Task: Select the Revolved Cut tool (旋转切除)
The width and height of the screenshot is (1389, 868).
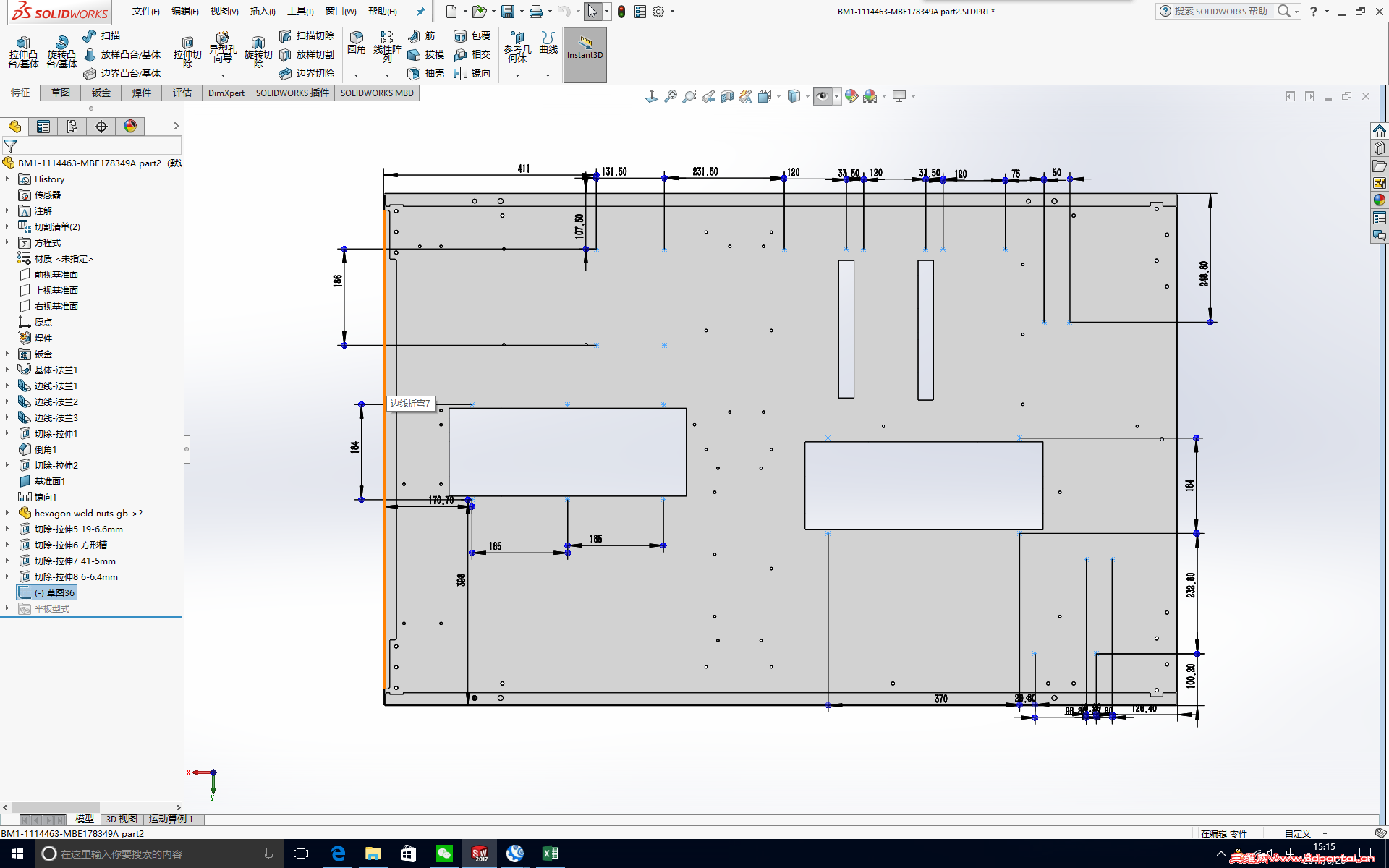Action: (x=258, y=52)
